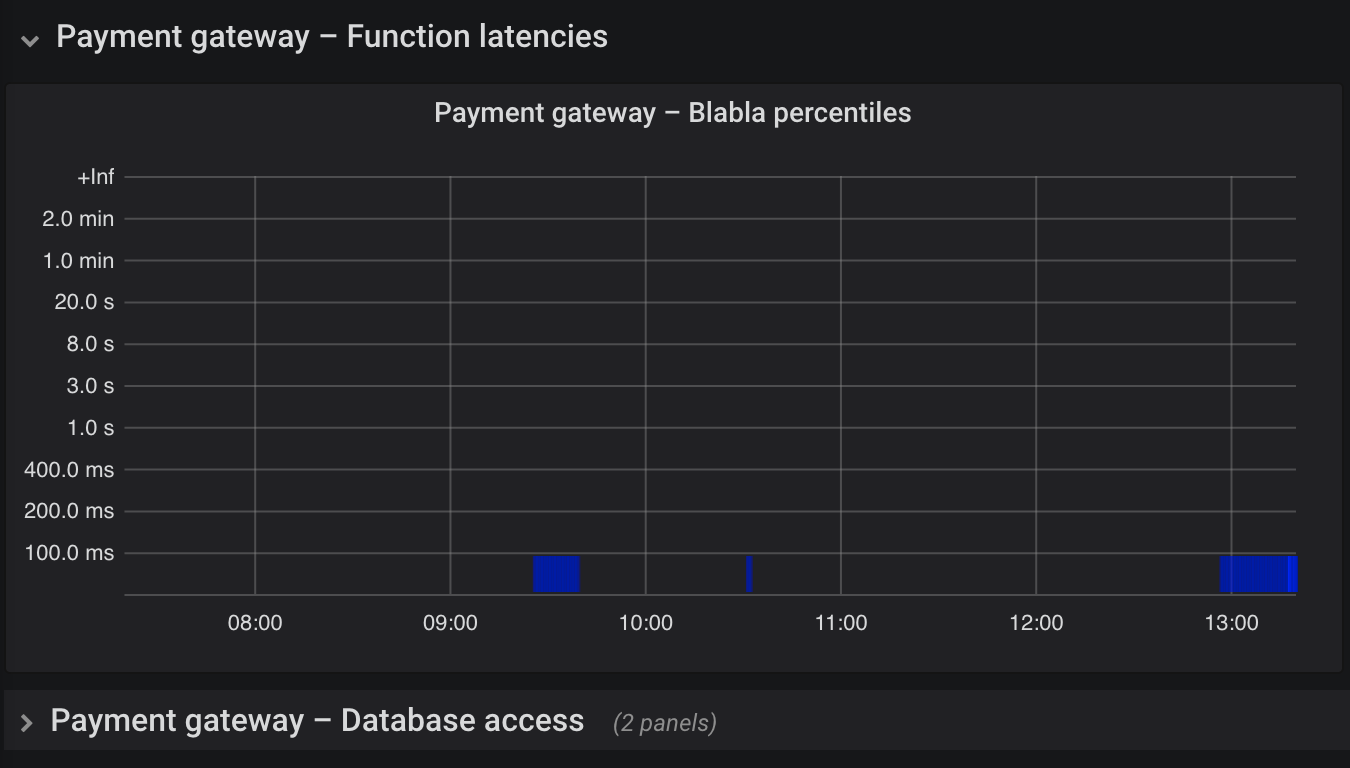Image resolution: width=1350 pixels, height=768 pixels.
Task: Click the 2.0 min y-axis label
Action: click(x=78, y=219)
